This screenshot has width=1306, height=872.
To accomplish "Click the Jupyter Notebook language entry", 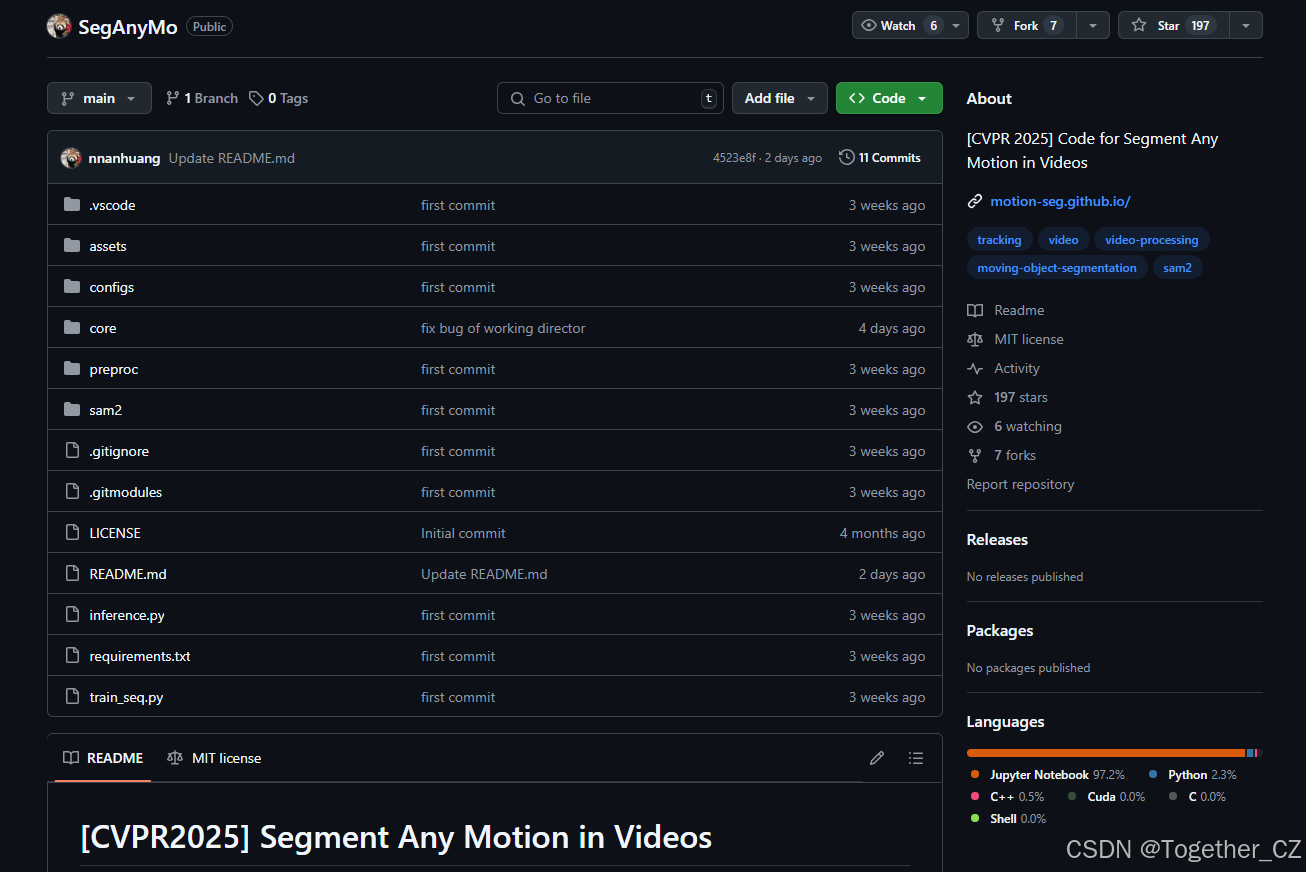I will (1047, 775).
